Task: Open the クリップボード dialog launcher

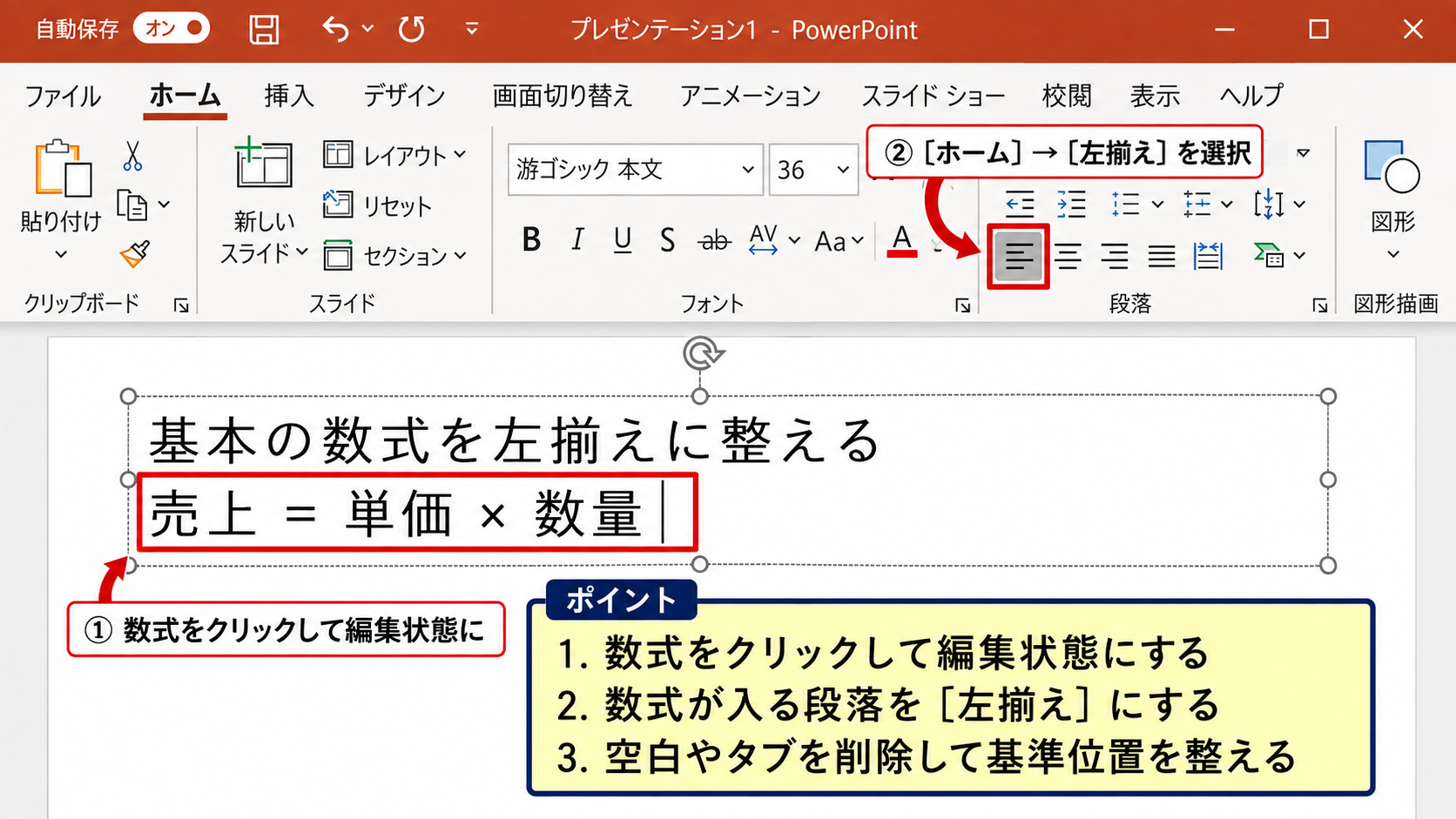Action: 181,305
